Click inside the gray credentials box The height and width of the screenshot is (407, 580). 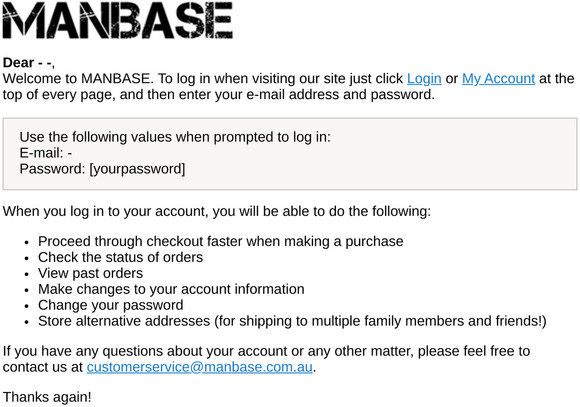tap(290, 154)
